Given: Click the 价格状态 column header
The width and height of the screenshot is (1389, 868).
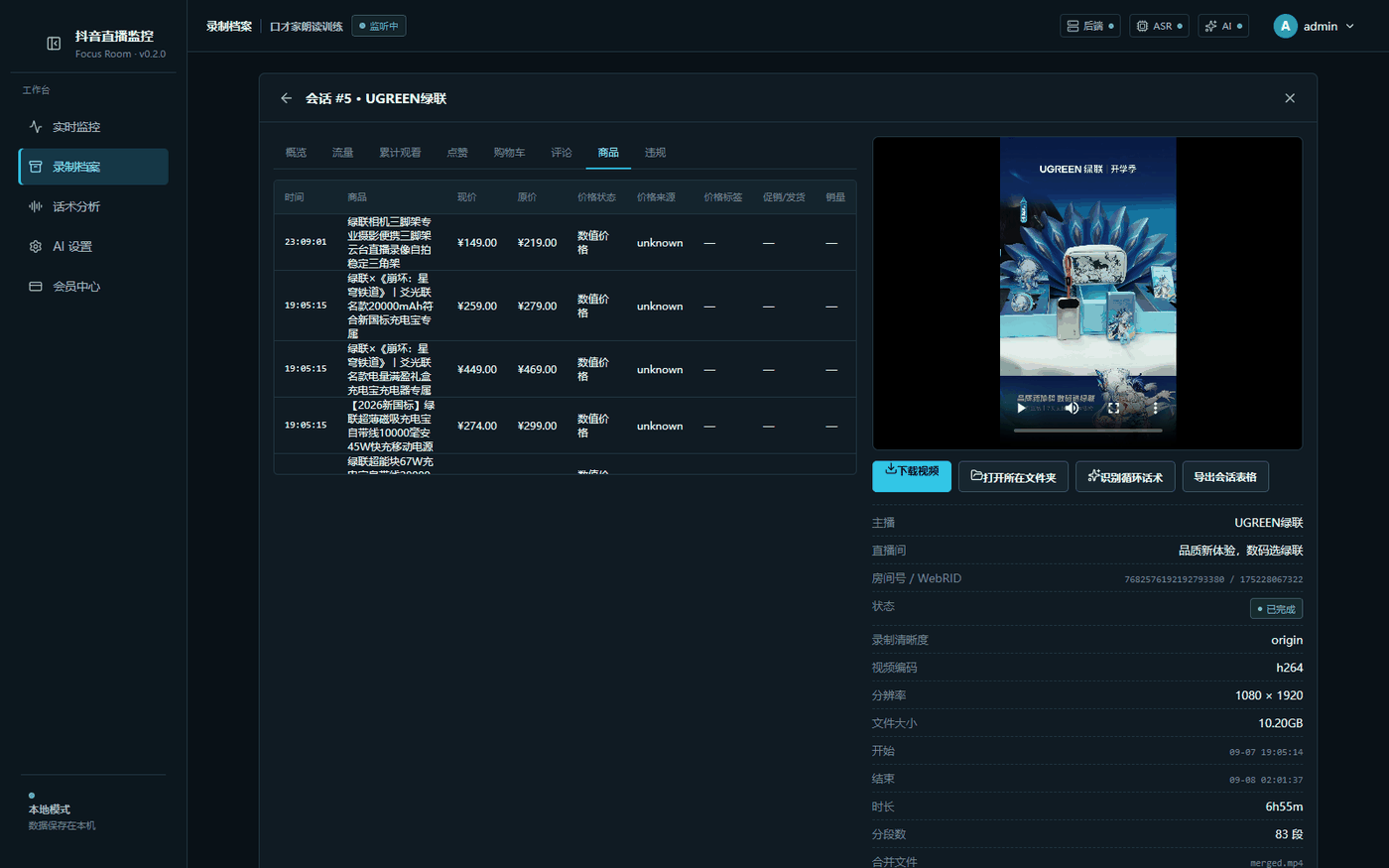Looking at the screenshot, I should pyautogui.click(x=596, y=197).
